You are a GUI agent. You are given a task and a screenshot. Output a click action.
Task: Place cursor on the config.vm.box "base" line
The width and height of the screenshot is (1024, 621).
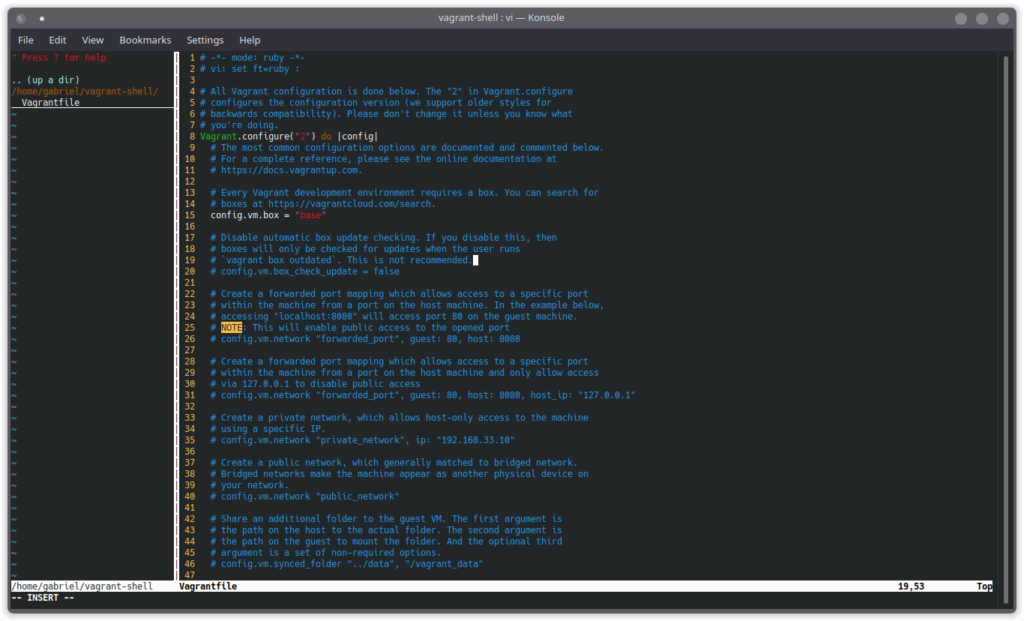[268, 215]
